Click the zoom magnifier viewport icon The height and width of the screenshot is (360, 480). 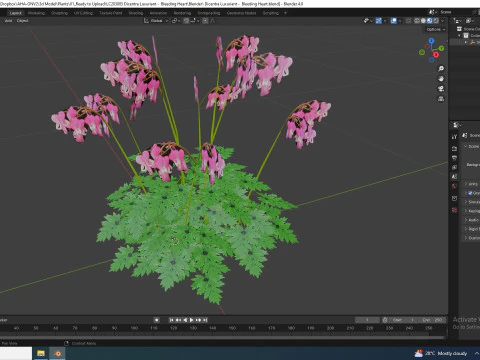(x=441, y=69)
